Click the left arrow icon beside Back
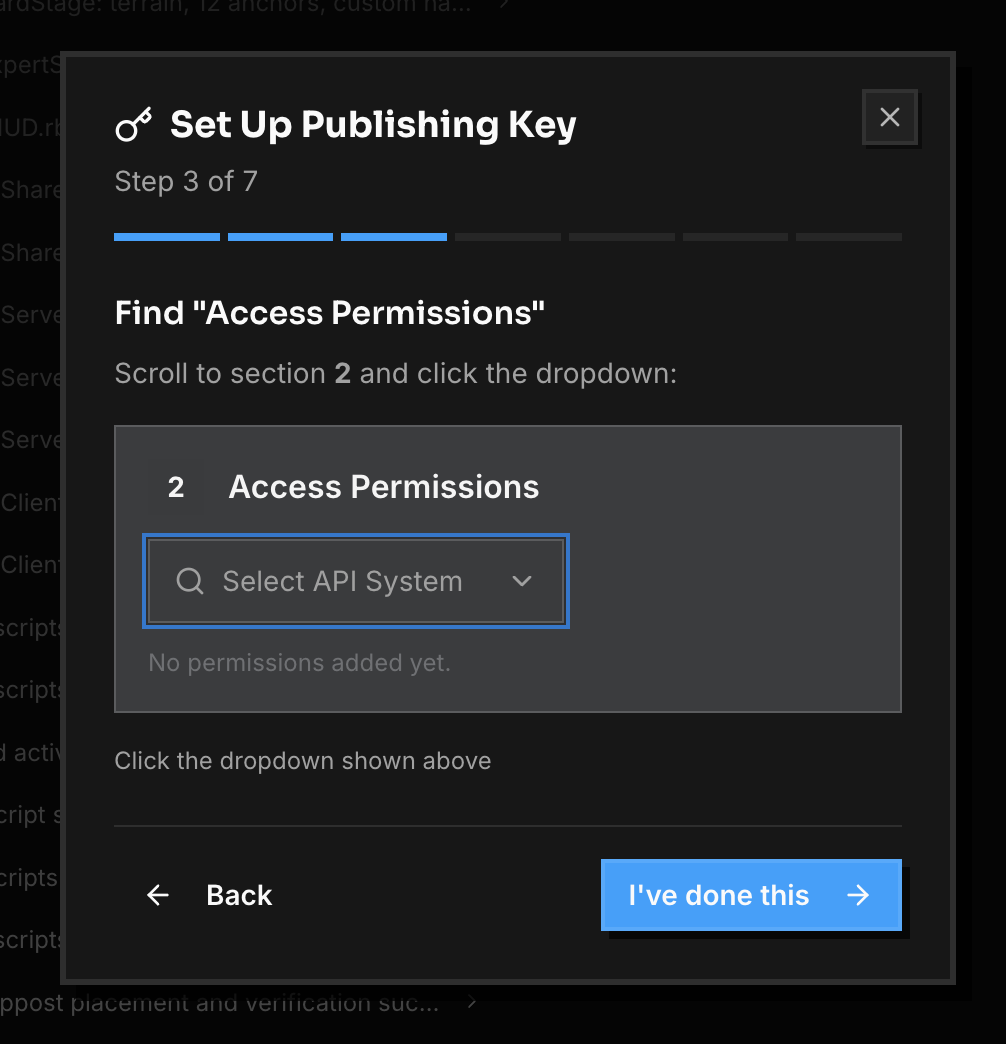 coord(158,895)
